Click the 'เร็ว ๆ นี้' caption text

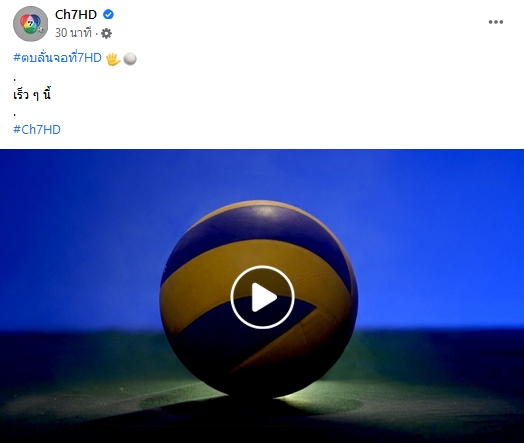(x=32, y=95)
